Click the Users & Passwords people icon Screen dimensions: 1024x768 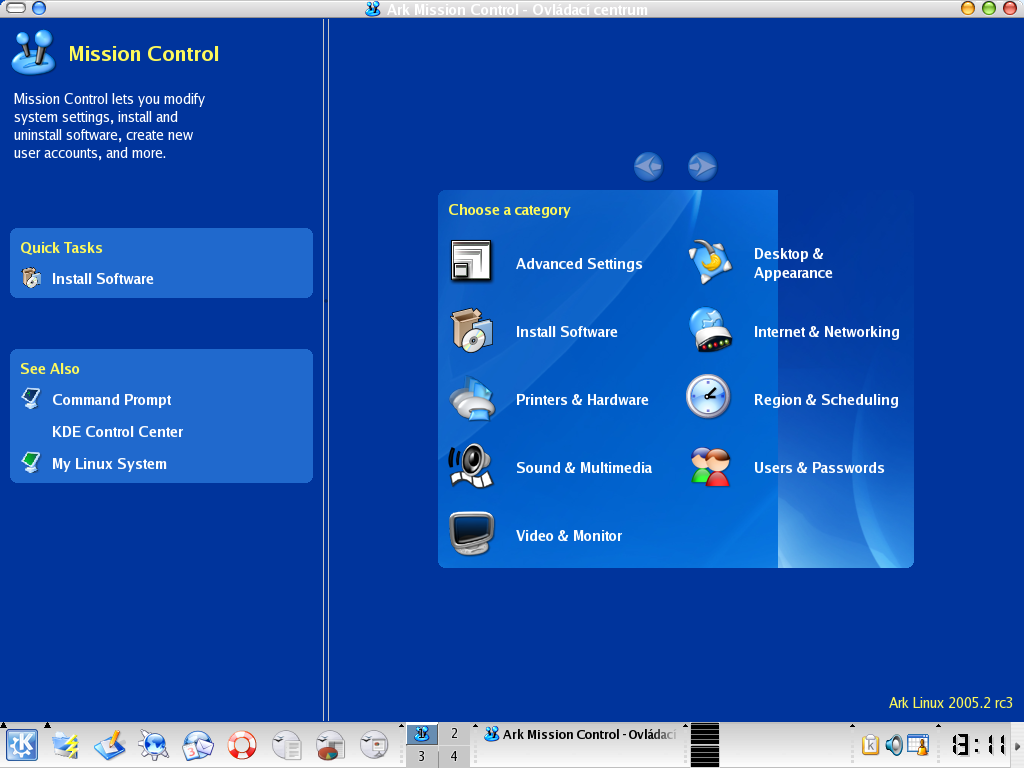coord(710,467)
